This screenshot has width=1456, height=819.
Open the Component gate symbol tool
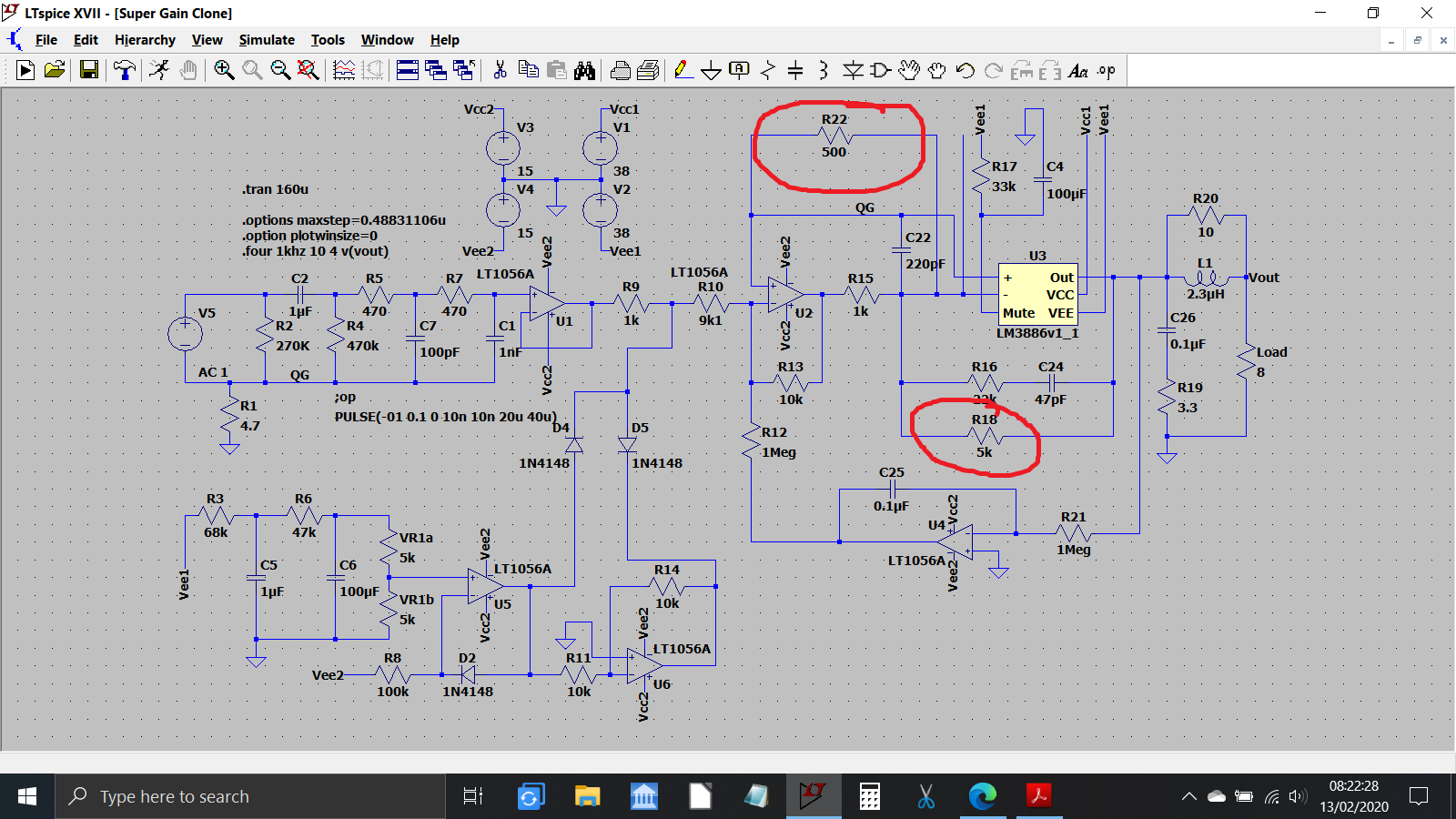(x=881, y=70)
